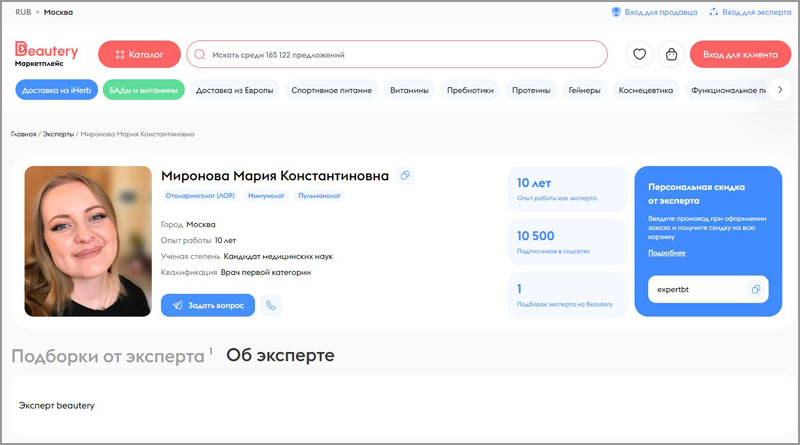Click the expert icon beside Вход для эксперта
This screenshot has height=445, width=800.
click(714, 12)
